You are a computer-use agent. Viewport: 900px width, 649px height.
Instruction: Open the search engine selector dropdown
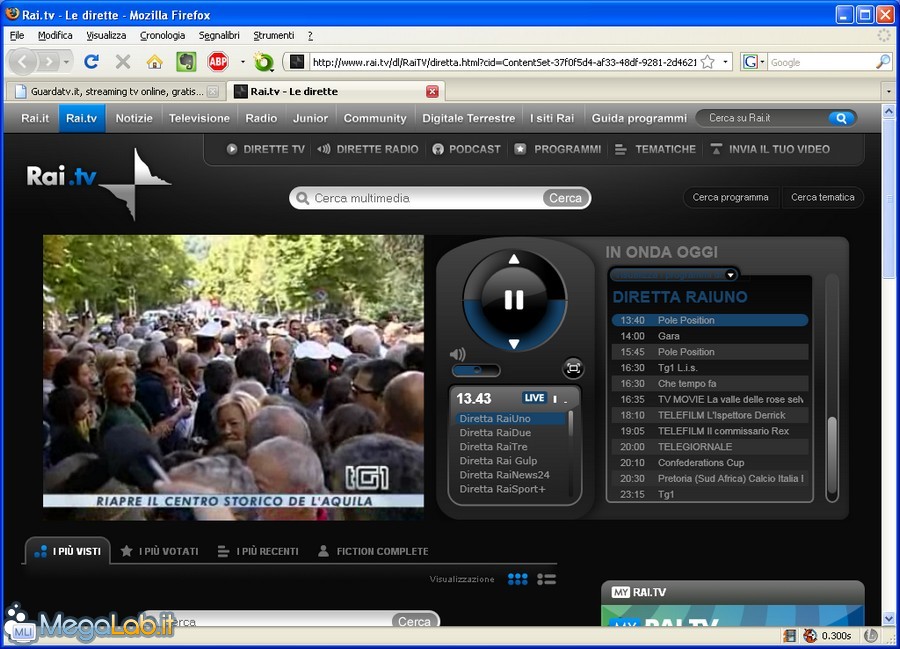point(754,61)
